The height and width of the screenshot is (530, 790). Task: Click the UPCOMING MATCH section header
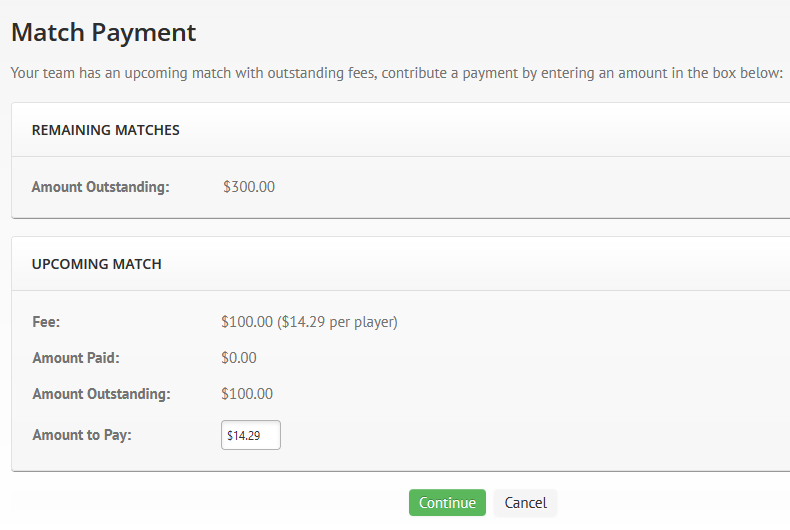[97, 264]
